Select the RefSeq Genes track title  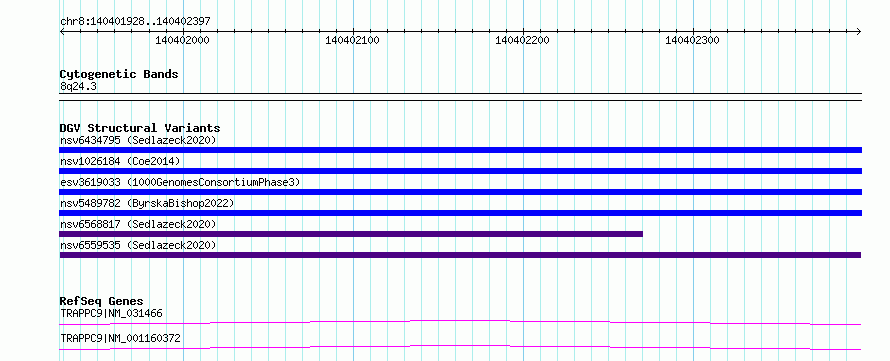pyautogui.click(x=102, y=301)
